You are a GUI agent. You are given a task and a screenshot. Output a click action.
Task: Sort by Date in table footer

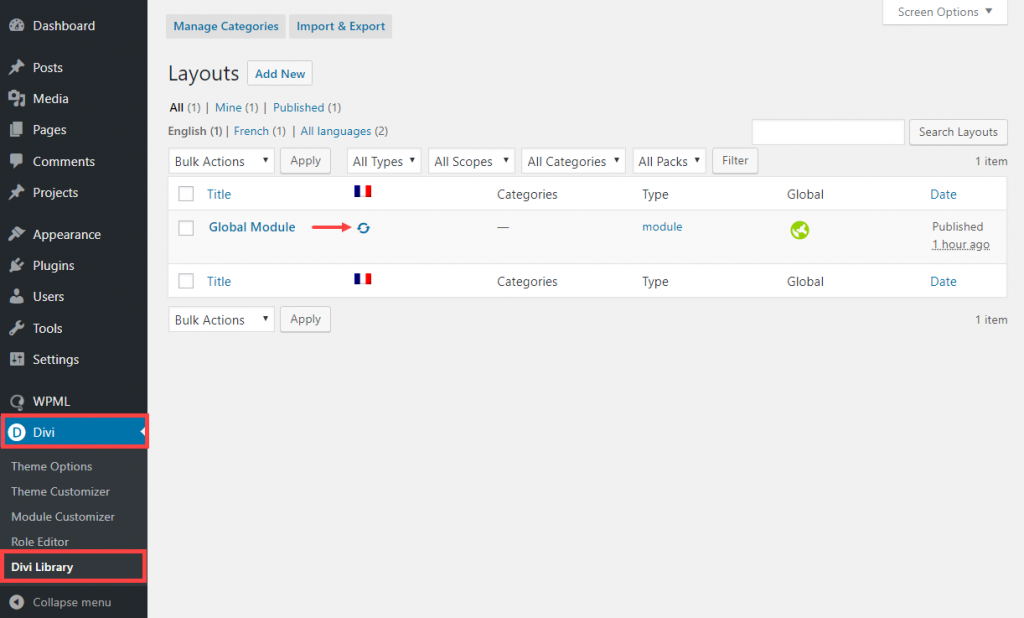tap(943, 282)
